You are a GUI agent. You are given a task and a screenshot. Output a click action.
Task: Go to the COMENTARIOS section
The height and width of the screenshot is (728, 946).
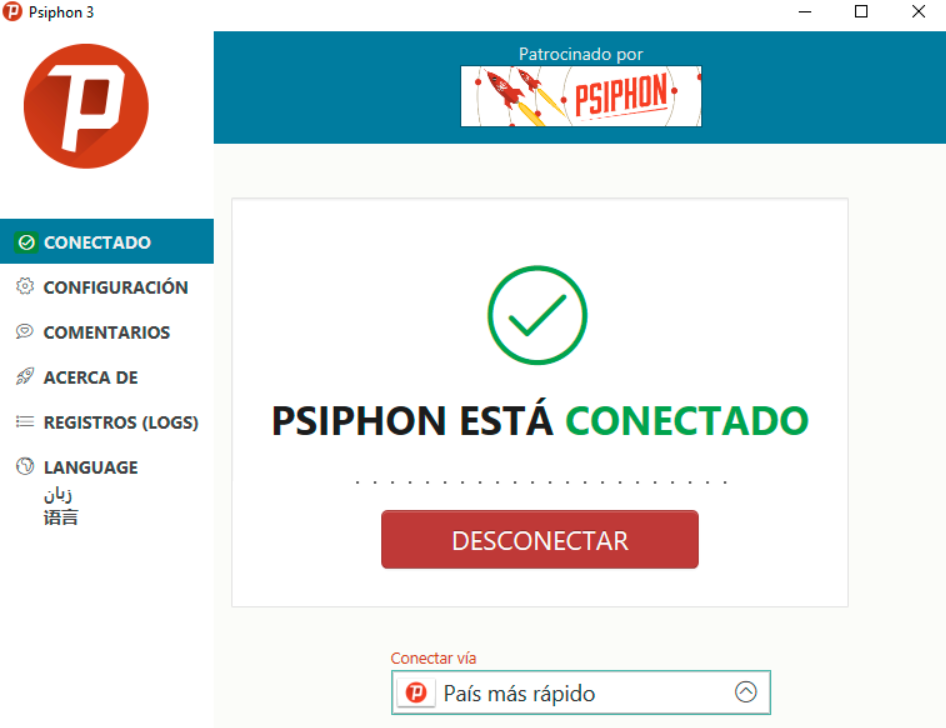[107, 332]
